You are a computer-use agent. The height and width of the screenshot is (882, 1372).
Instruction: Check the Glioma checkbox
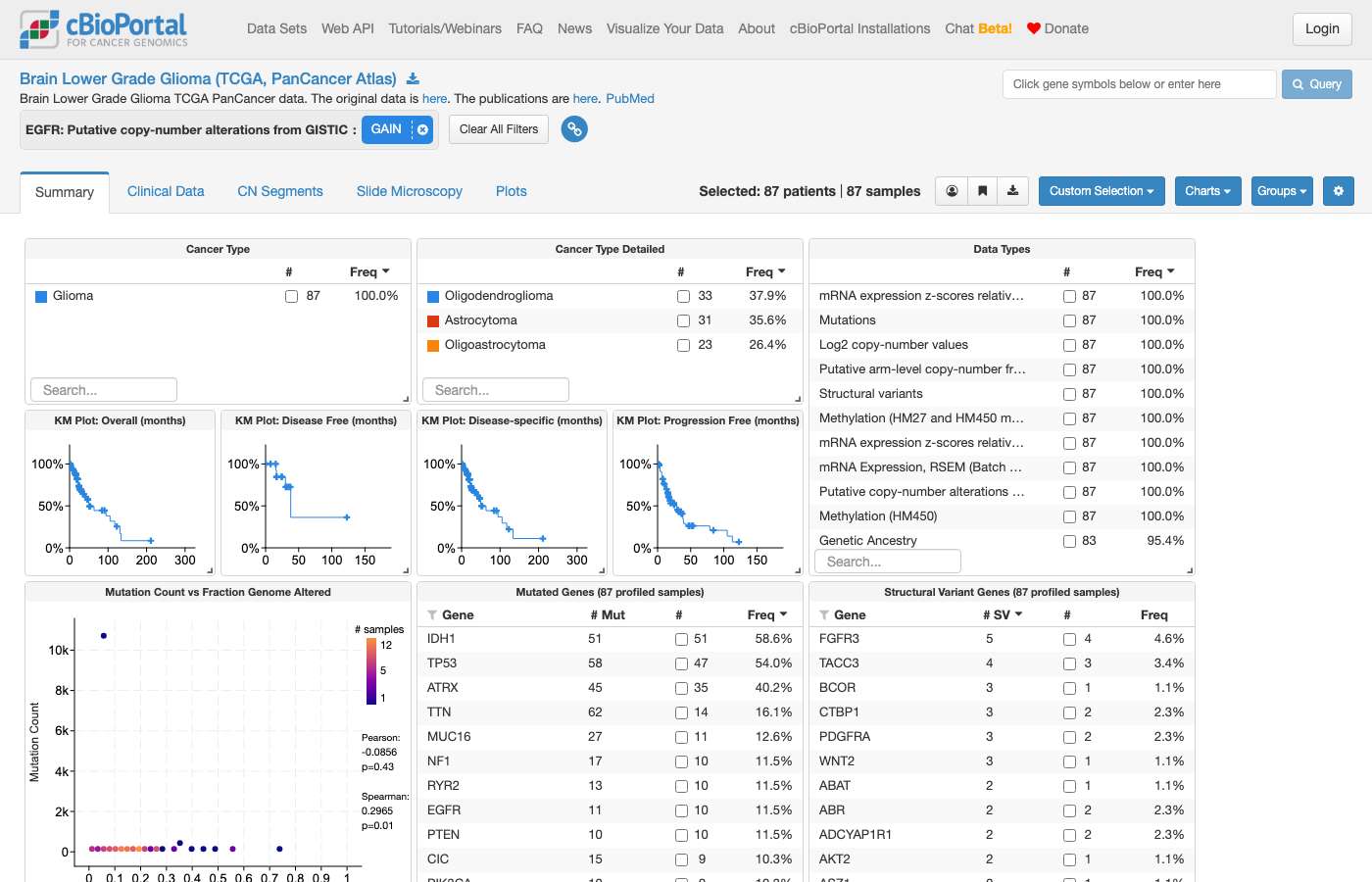pos(291,296)
